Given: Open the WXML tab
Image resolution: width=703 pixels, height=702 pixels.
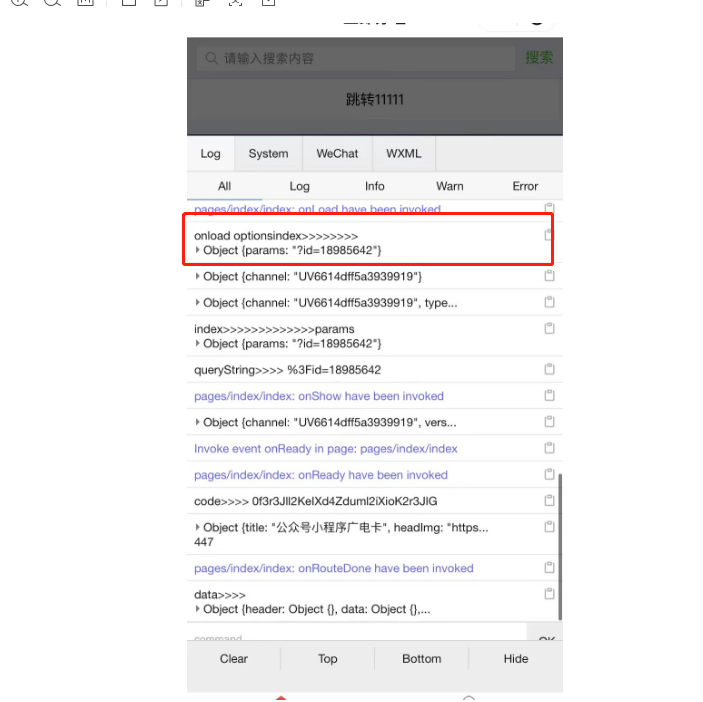Looking at the screenshot, I should click(x=404, y=154).
